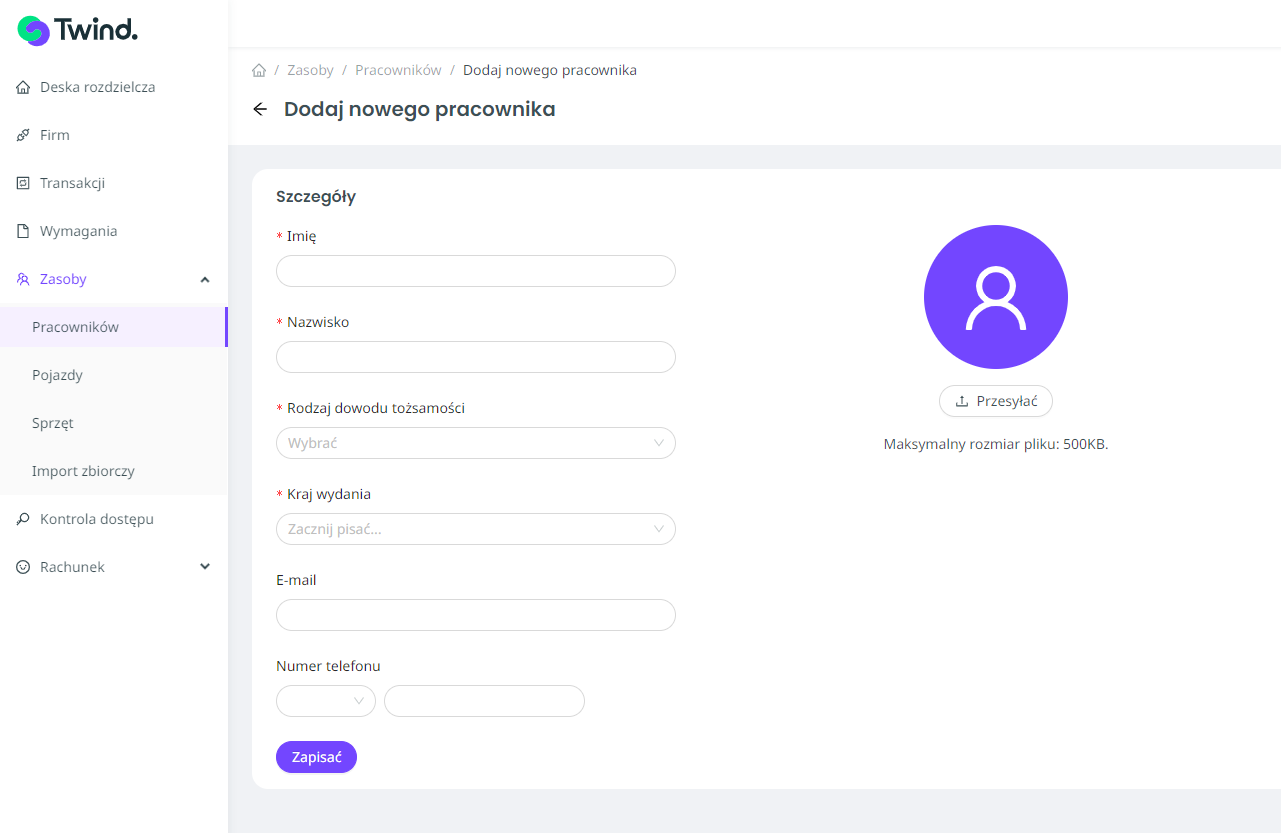
Task: Open Transakcji menu item
Action: [114, 183]
